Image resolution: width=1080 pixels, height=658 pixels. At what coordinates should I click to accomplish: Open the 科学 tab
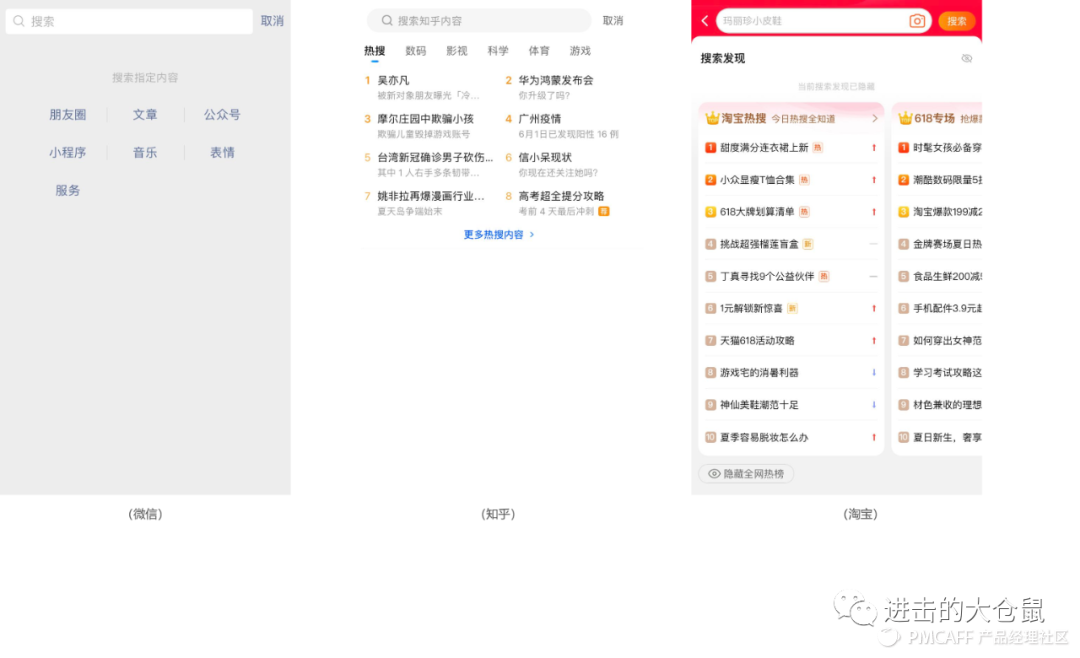tap(498, 51)
